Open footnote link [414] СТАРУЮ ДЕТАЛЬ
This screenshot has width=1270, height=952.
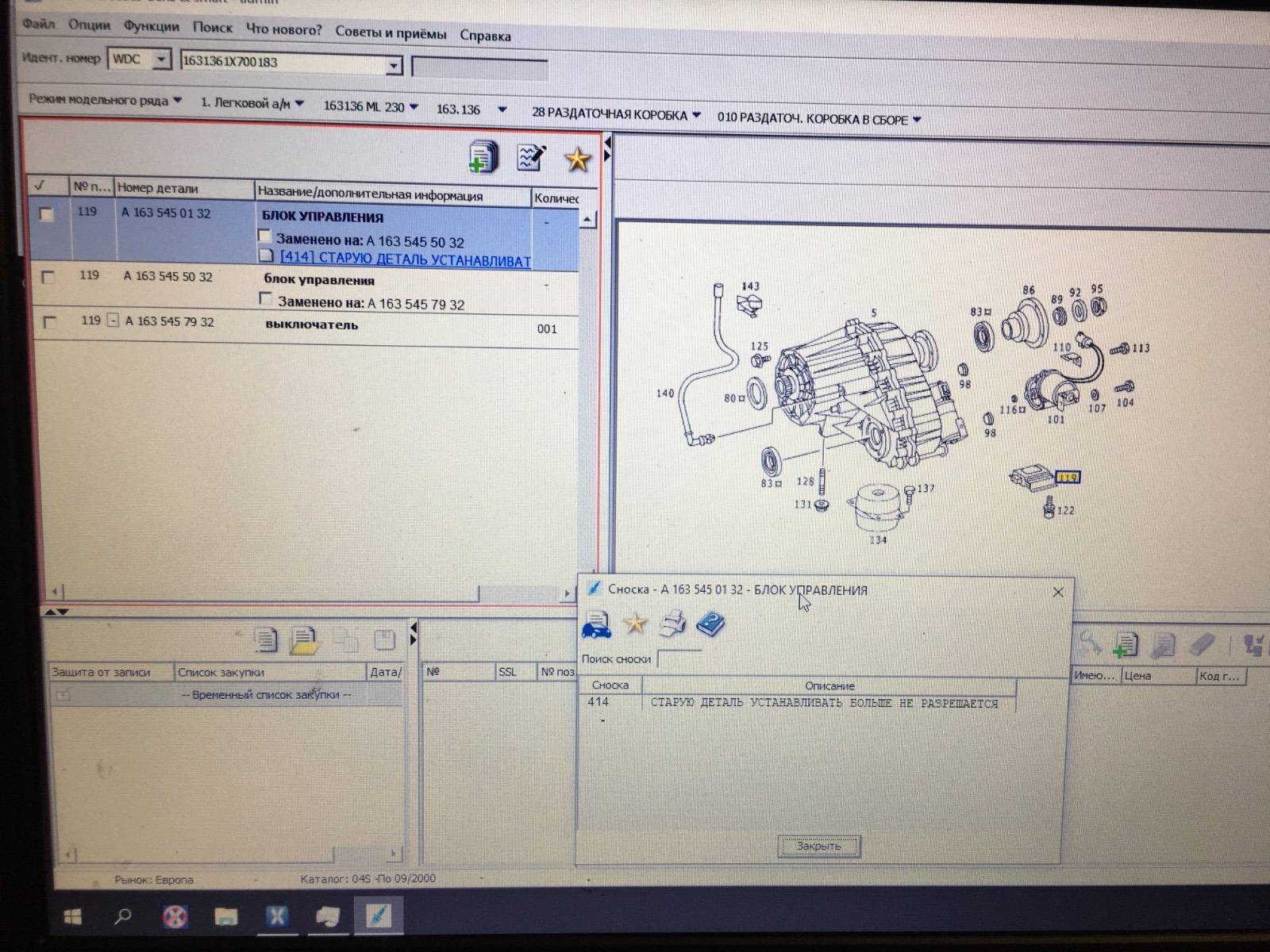click(x=405, y=259)
